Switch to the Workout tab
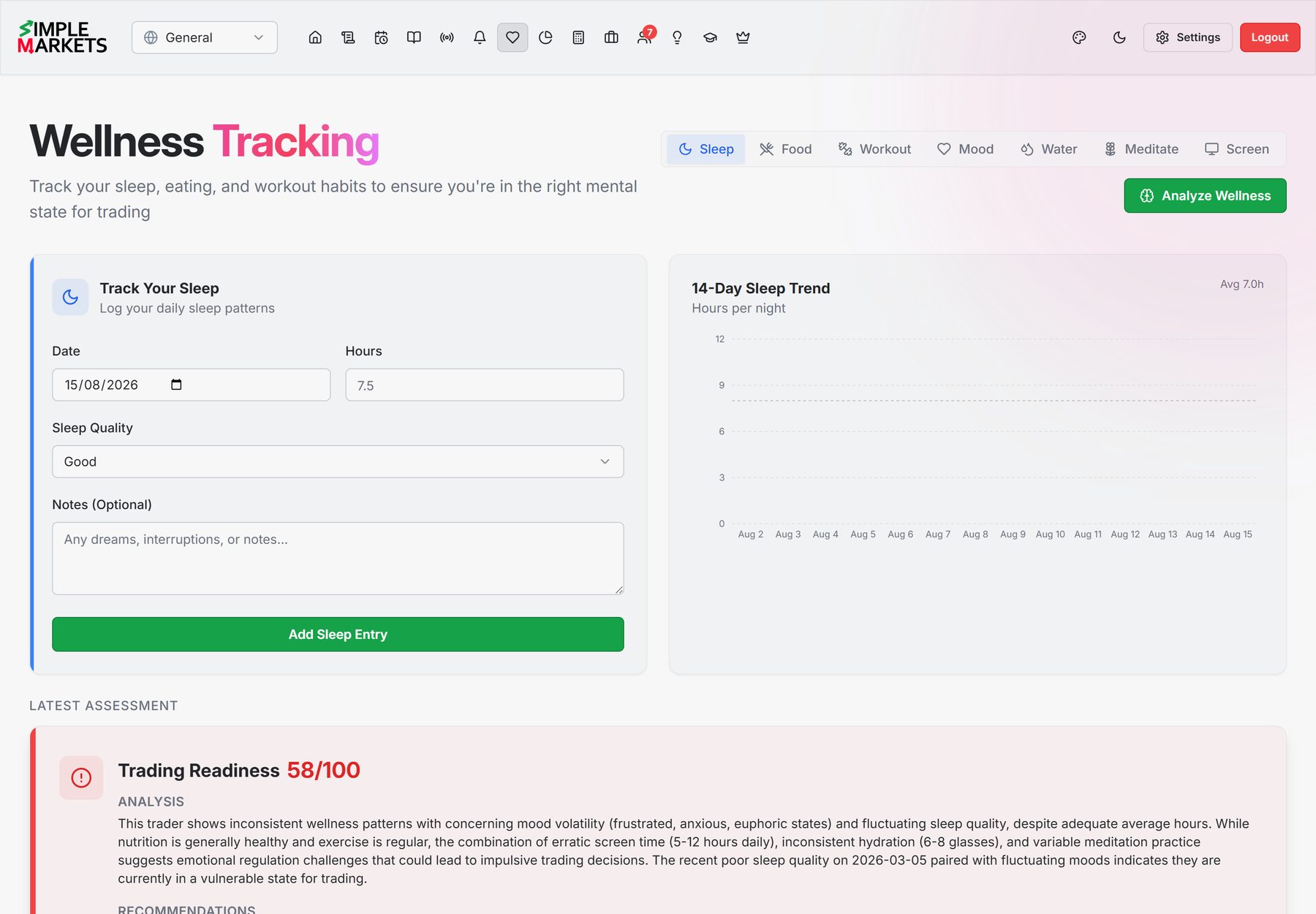Viewport: 1316px width, 914px height. (874, 149)
